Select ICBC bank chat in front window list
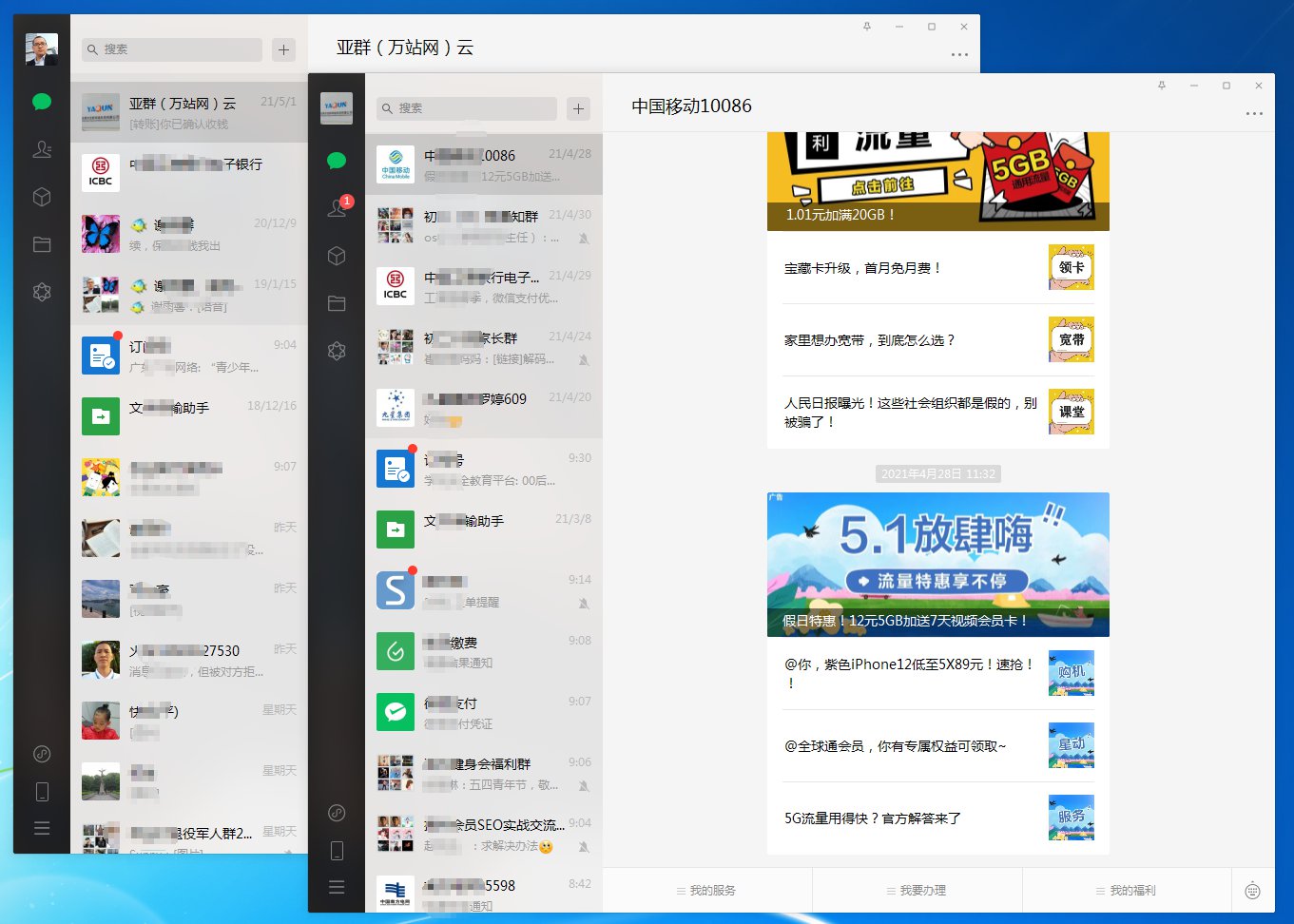This screenshot has width=1294, height=924. coord(484,287)
